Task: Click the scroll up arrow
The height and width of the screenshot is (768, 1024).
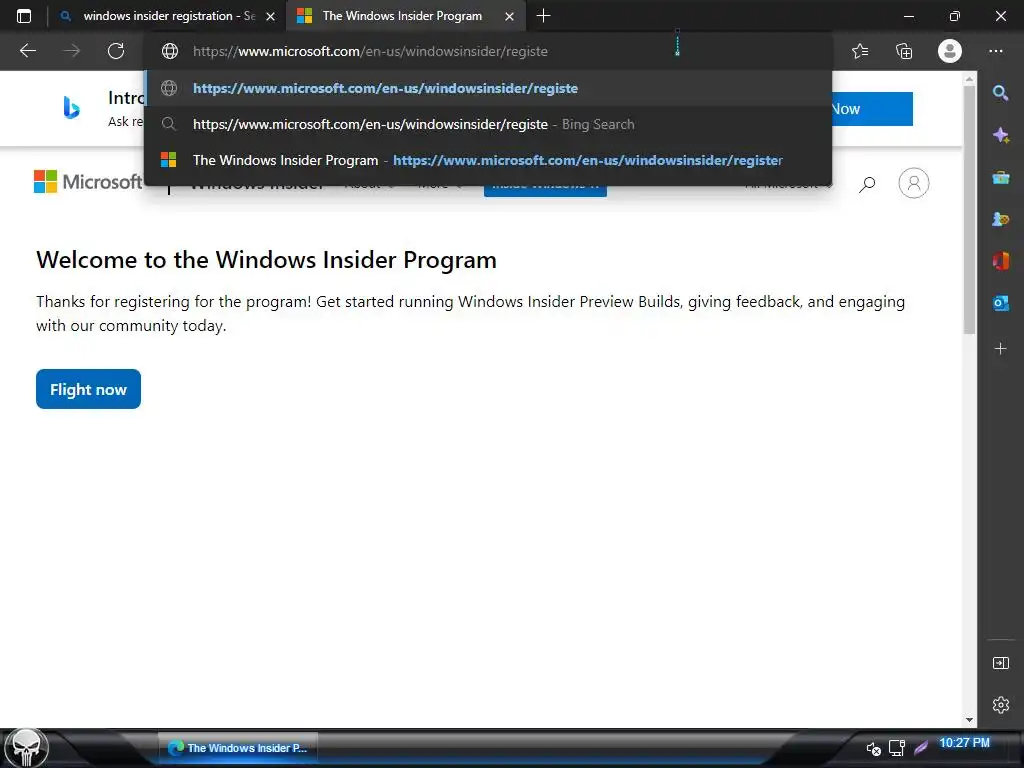Action: click(969, 79)
